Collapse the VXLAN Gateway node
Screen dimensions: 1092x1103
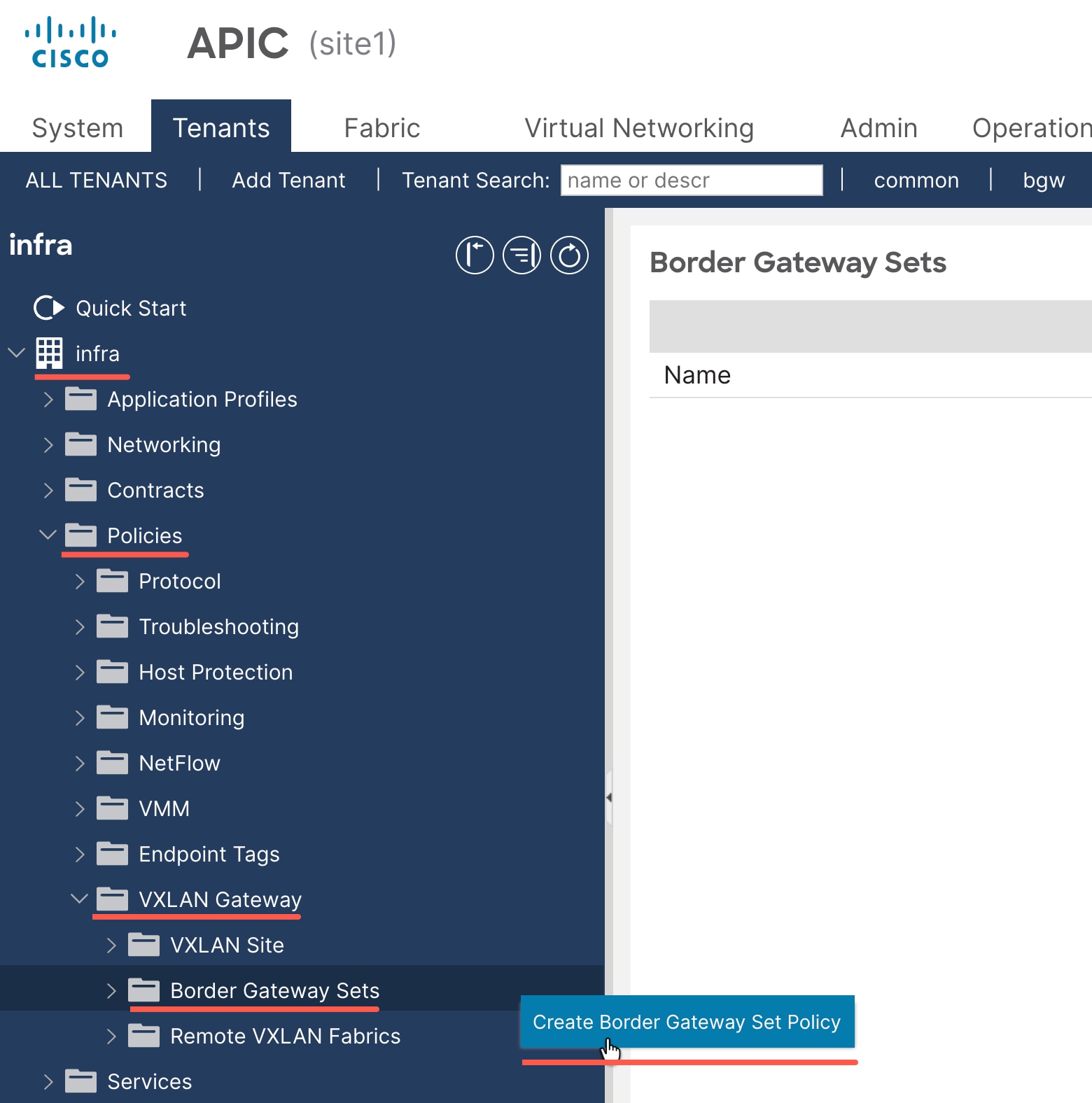[79, 899]
